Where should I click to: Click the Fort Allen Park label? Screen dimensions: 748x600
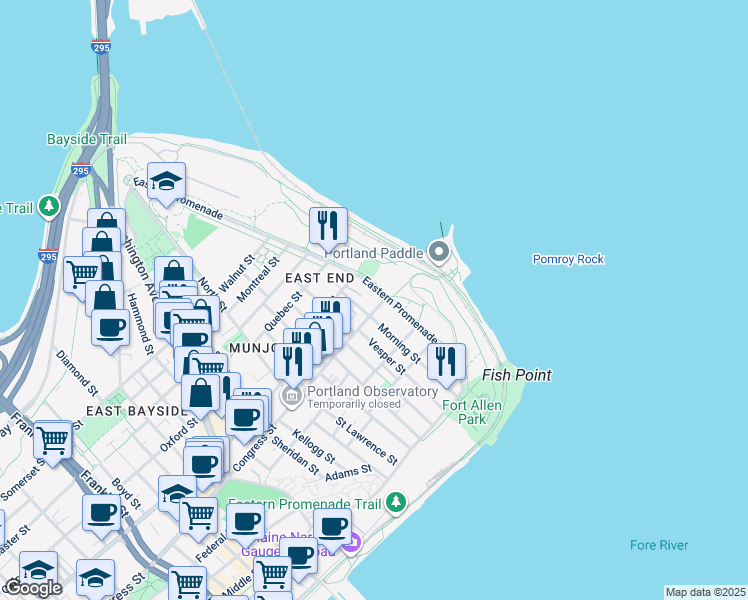[x=464, y=411]
